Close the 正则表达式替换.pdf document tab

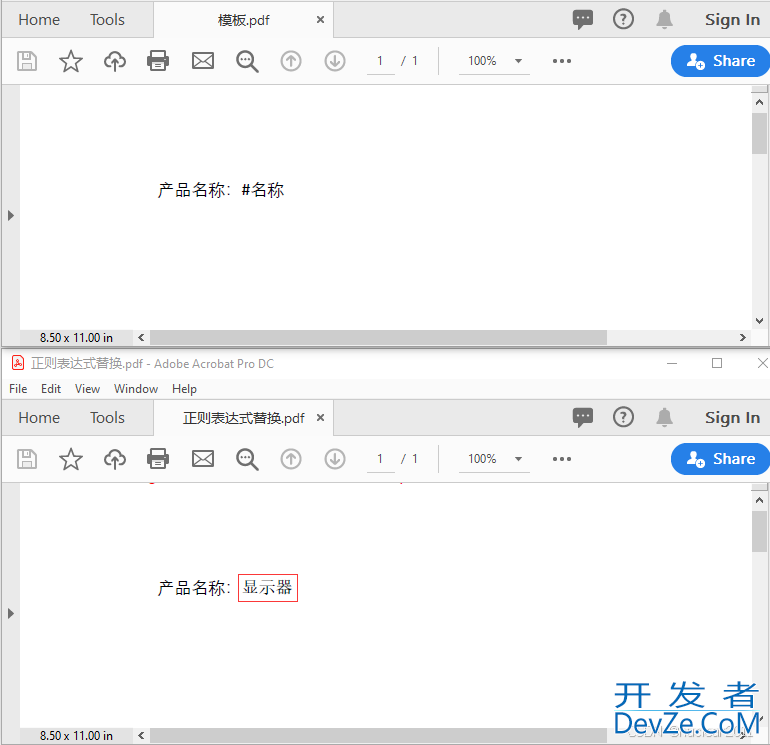click(x=320, y=417)
